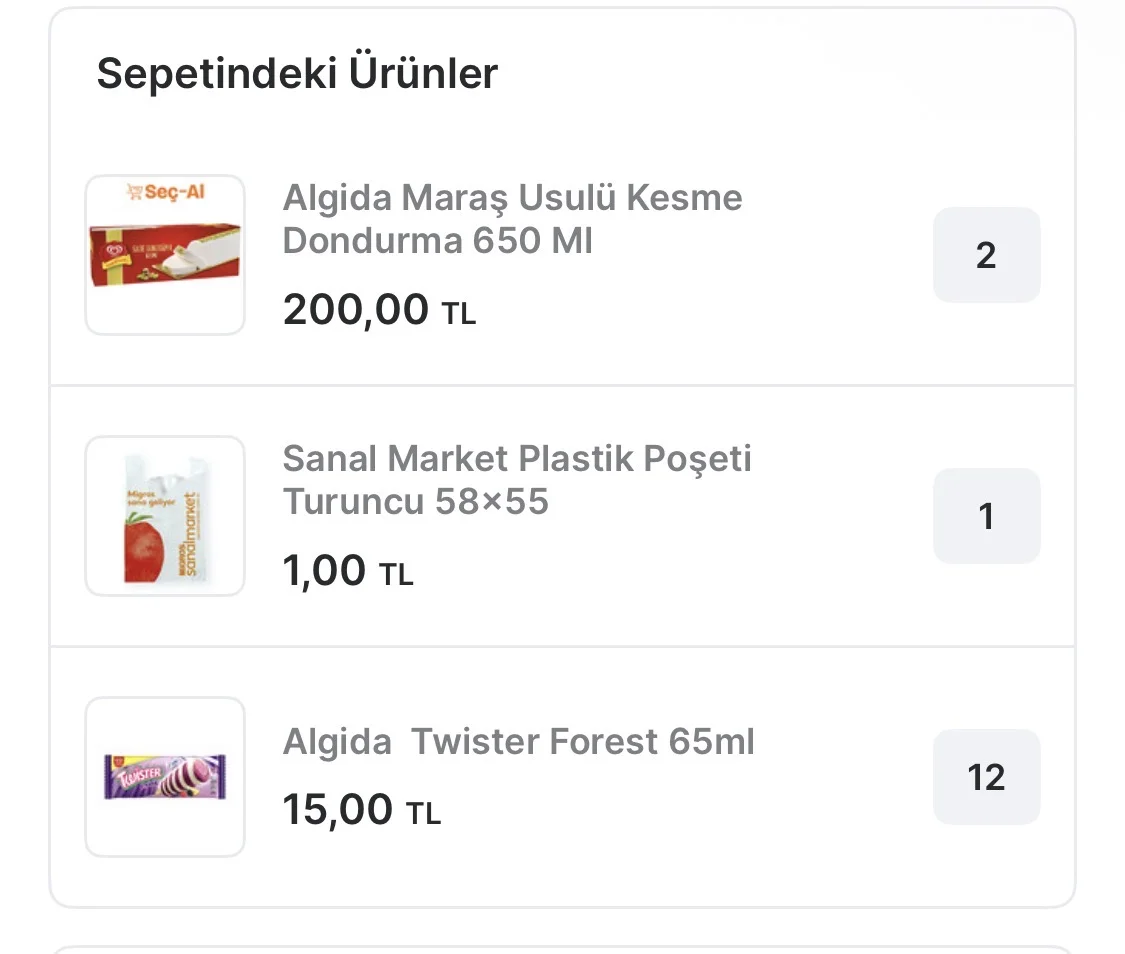Click the Twister logo on the purple wrapper

click(x=128, y=777)
